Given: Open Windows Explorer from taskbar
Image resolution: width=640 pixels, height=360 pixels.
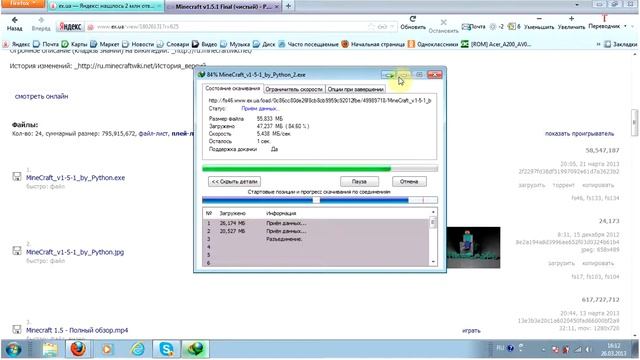Looking at the screenshot, I should [x=50, y=350].
